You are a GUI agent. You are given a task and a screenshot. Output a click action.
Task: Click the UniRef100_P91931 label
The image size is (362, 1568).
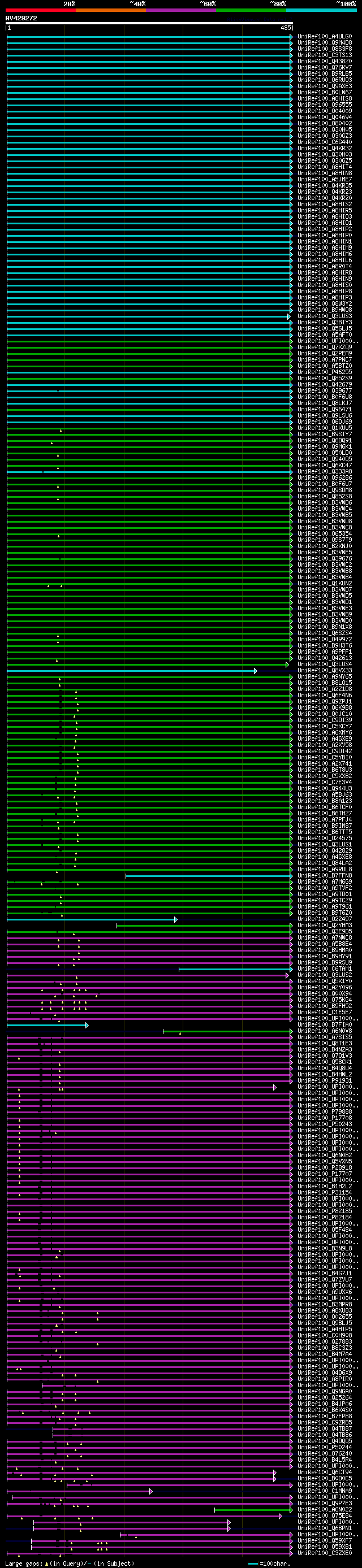pyautogui.click(x=325, y=1081)
